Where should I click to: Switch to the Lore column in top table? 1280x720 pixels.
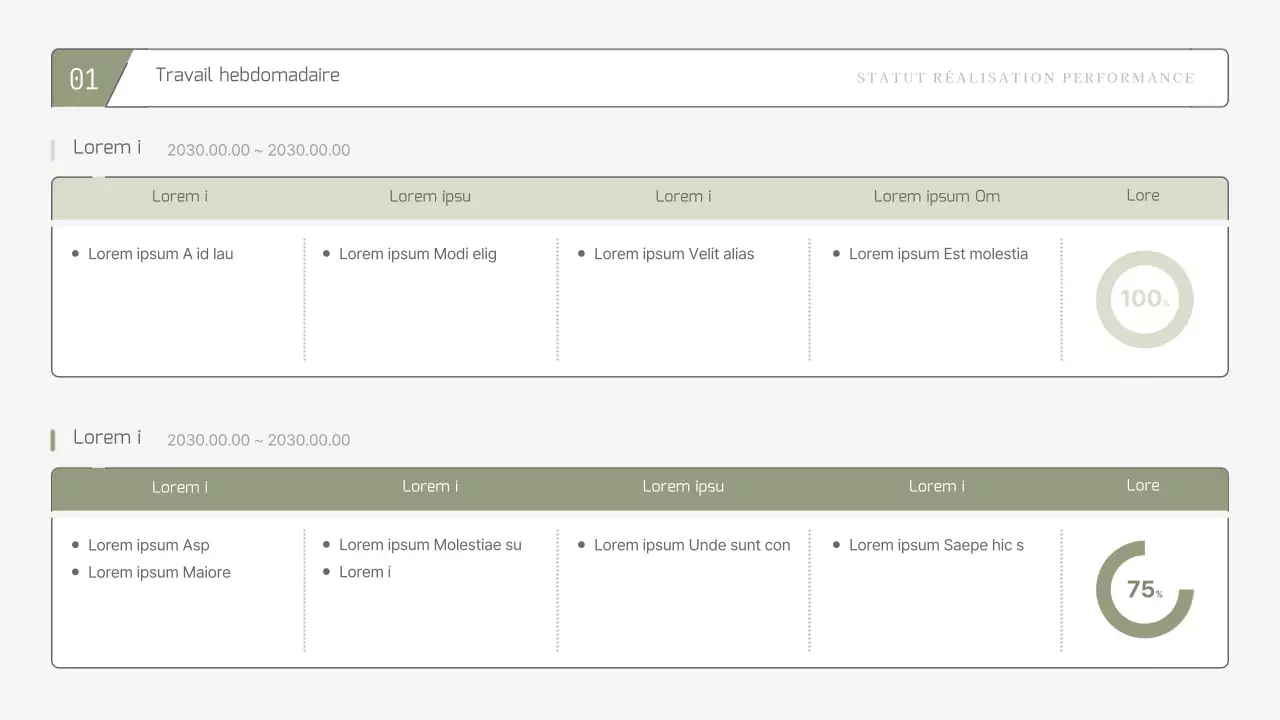tap(1142, 196)
